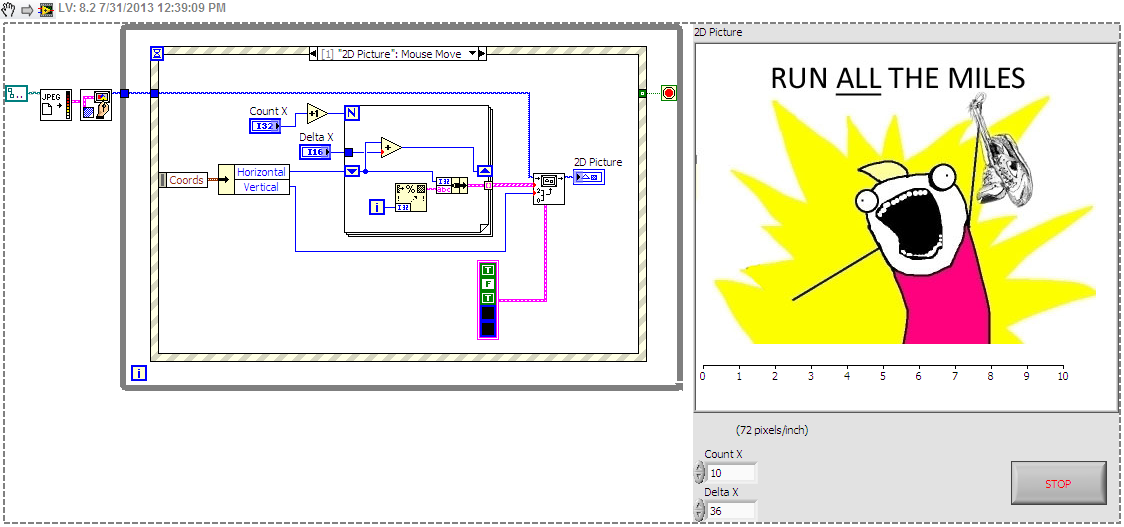The height and width of the screenshot is (527, 1124).
Task: Click the Count X stepper control
Action: point(699,473)
